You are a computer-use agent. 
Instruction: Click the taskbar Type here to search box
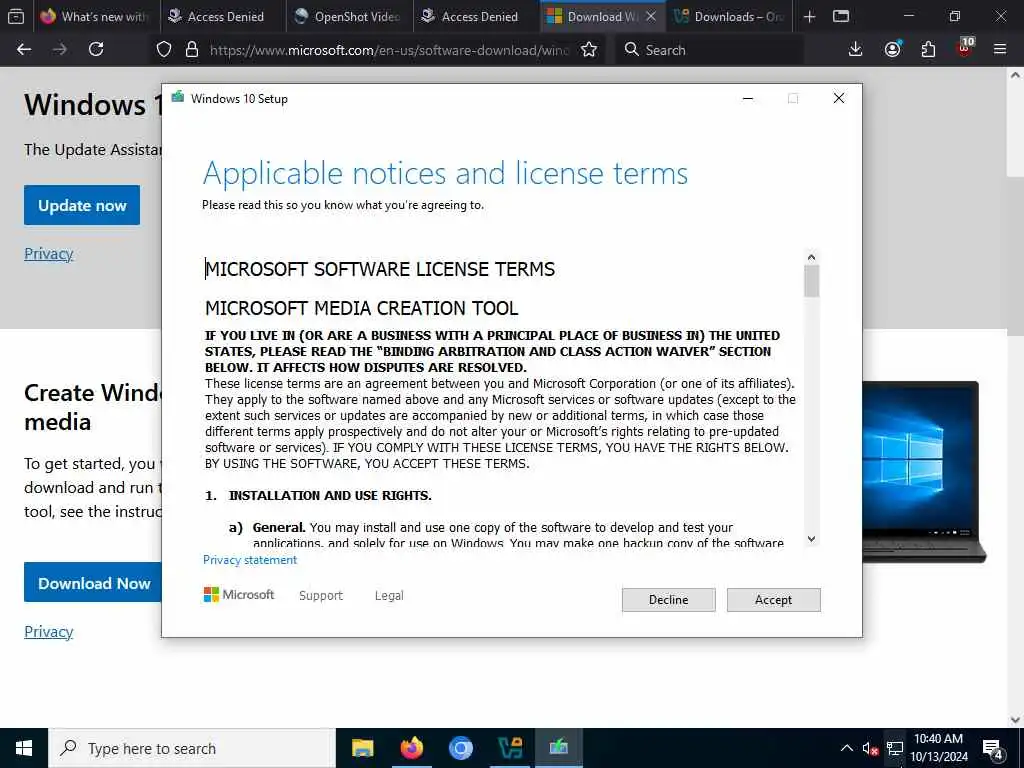(192, 748)
